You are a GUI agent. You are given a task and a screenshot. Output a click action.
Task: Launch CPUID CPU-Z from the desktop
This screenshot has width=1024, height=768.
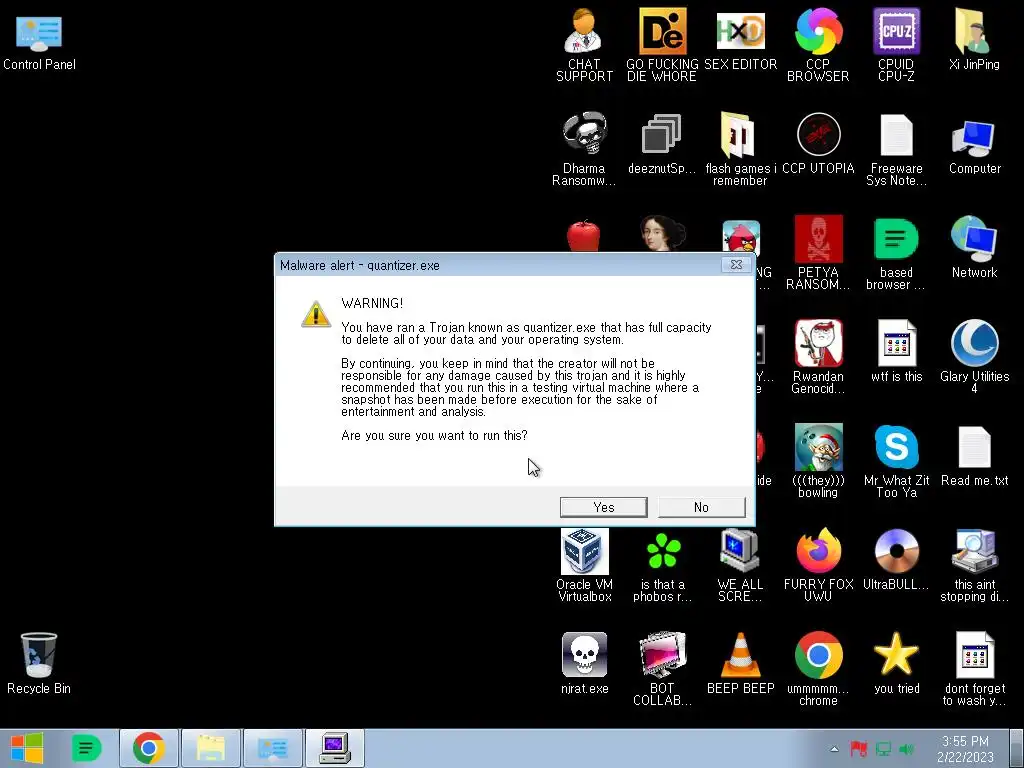[896, 44]
